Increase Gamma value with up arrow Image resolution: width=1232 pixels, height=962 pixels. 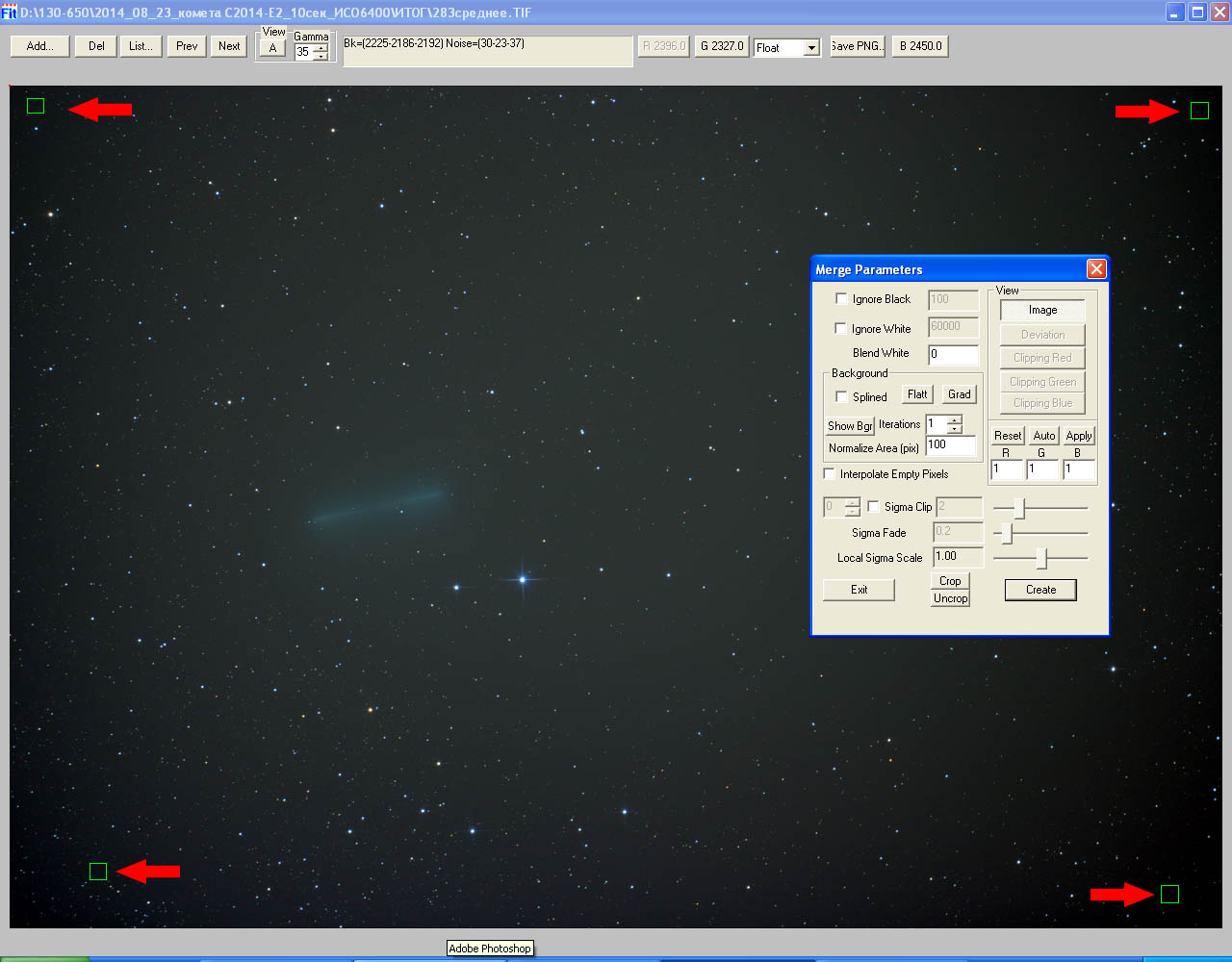click(x=321, y=48)
